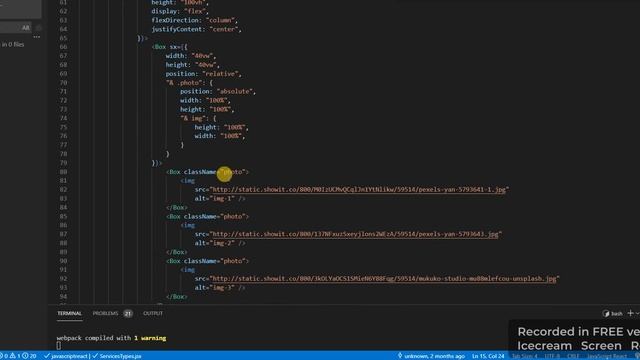
Task: Click line number 70 in the gutter
Action: point(63,82)
